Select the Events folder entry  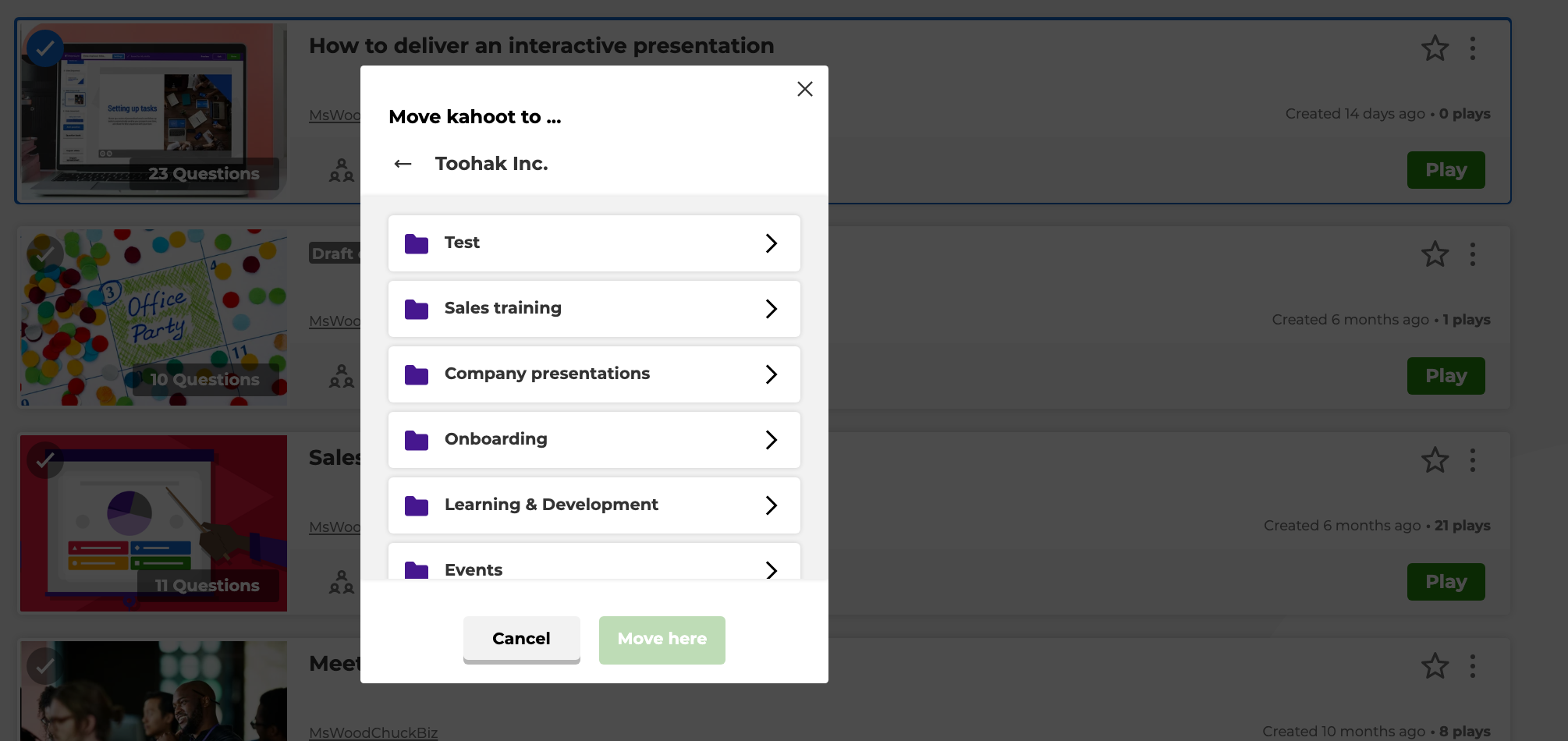click(594, 562)
